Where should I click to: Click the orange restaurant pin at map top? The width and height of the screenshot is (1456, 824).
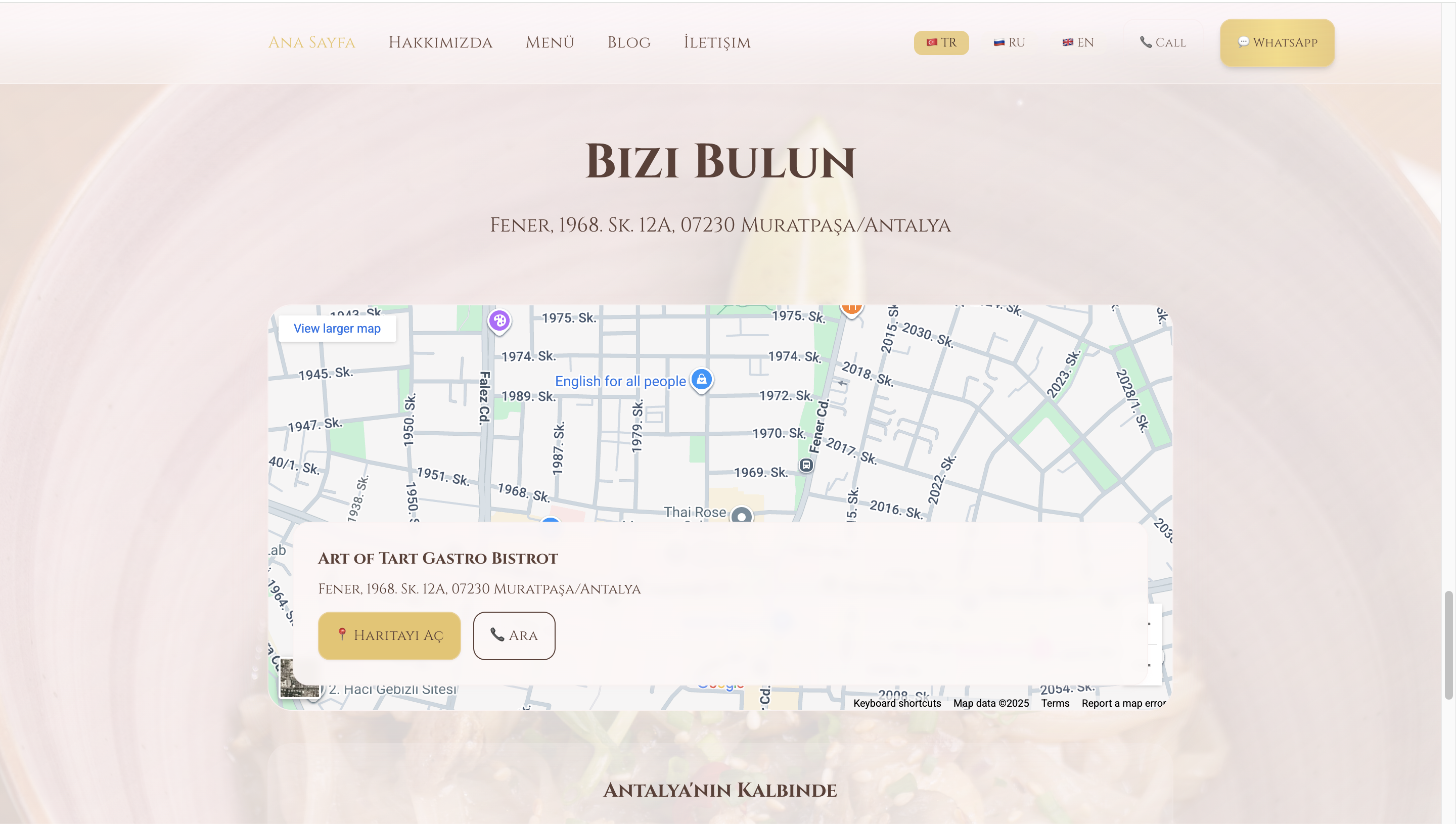pyautogui.click(x=851, y=308)
